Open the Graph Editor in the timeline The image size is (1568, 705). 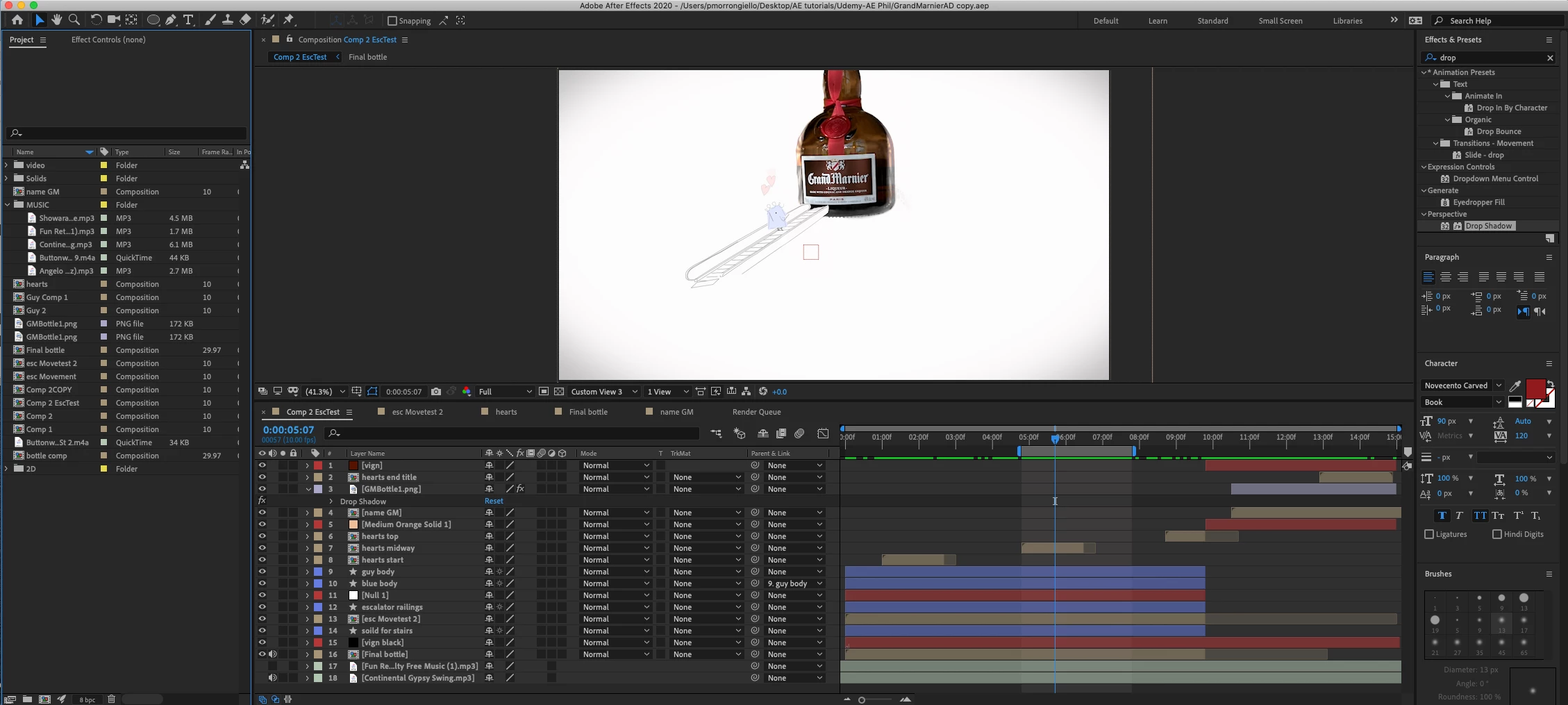point(823,433)
